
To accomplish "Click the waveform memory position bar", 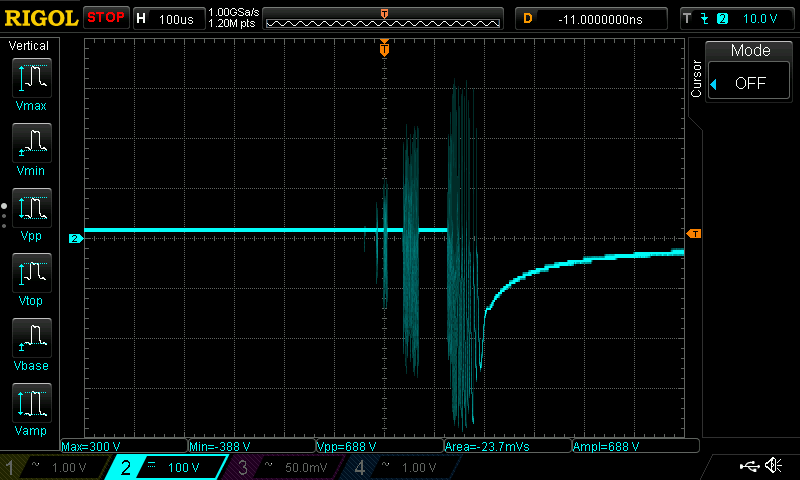I will 384,21.
